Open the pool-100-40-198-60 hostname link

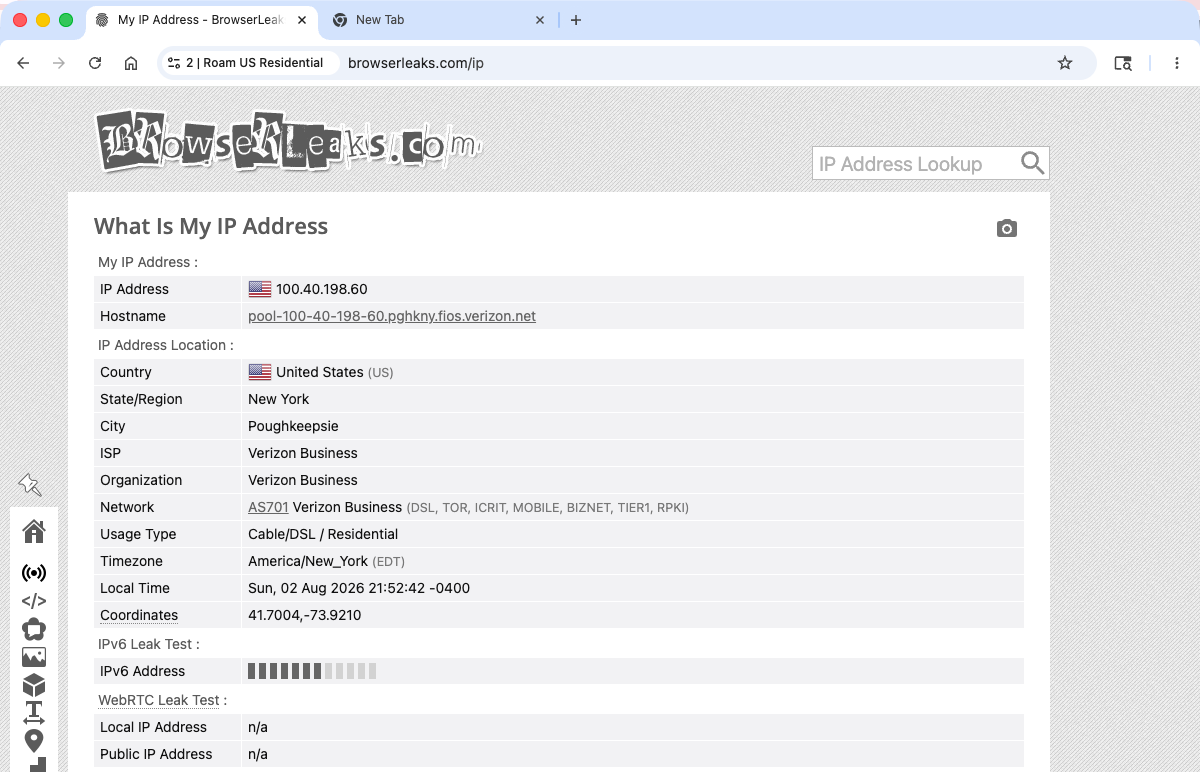point(392,316)
